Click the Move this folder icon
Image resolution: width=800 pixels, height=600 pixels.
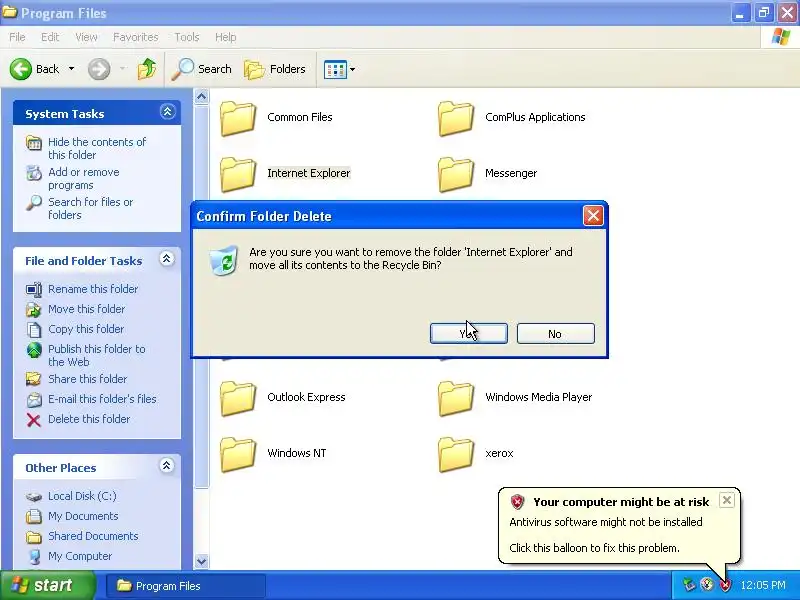(x=34, y=309)
